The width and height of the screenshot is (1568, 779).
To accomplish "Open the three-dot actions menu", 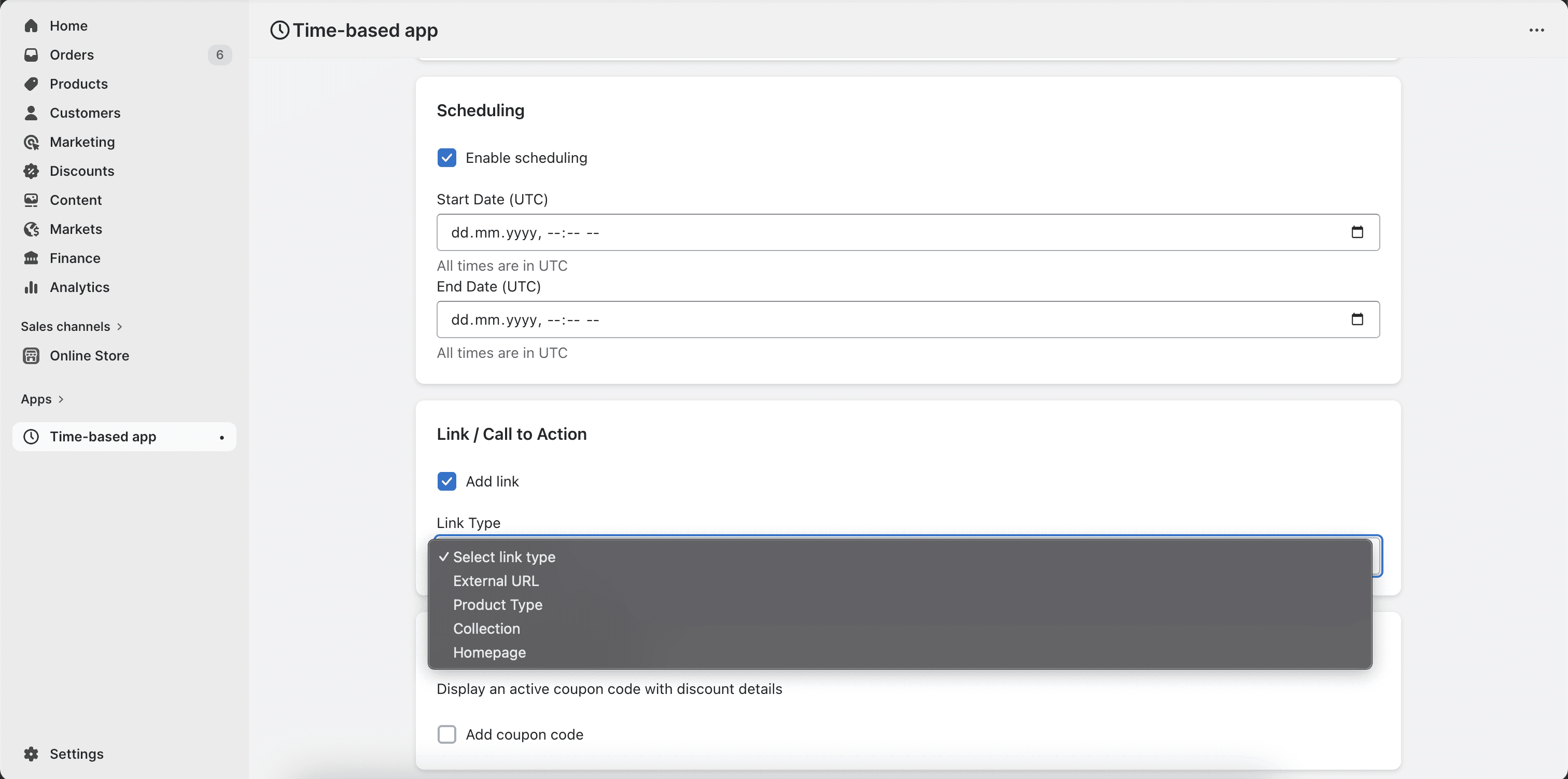I will tap(1537, 30).
